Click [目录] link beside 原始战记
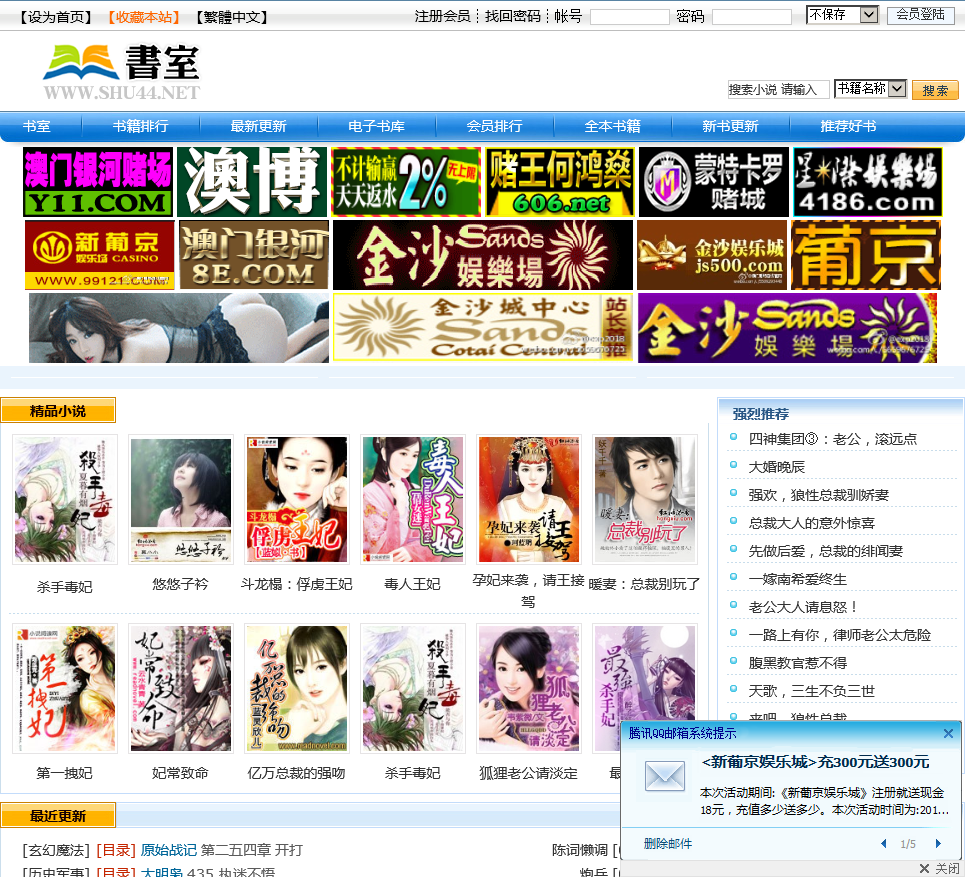The width and height of the screenshot is (965, 877). 116,850
